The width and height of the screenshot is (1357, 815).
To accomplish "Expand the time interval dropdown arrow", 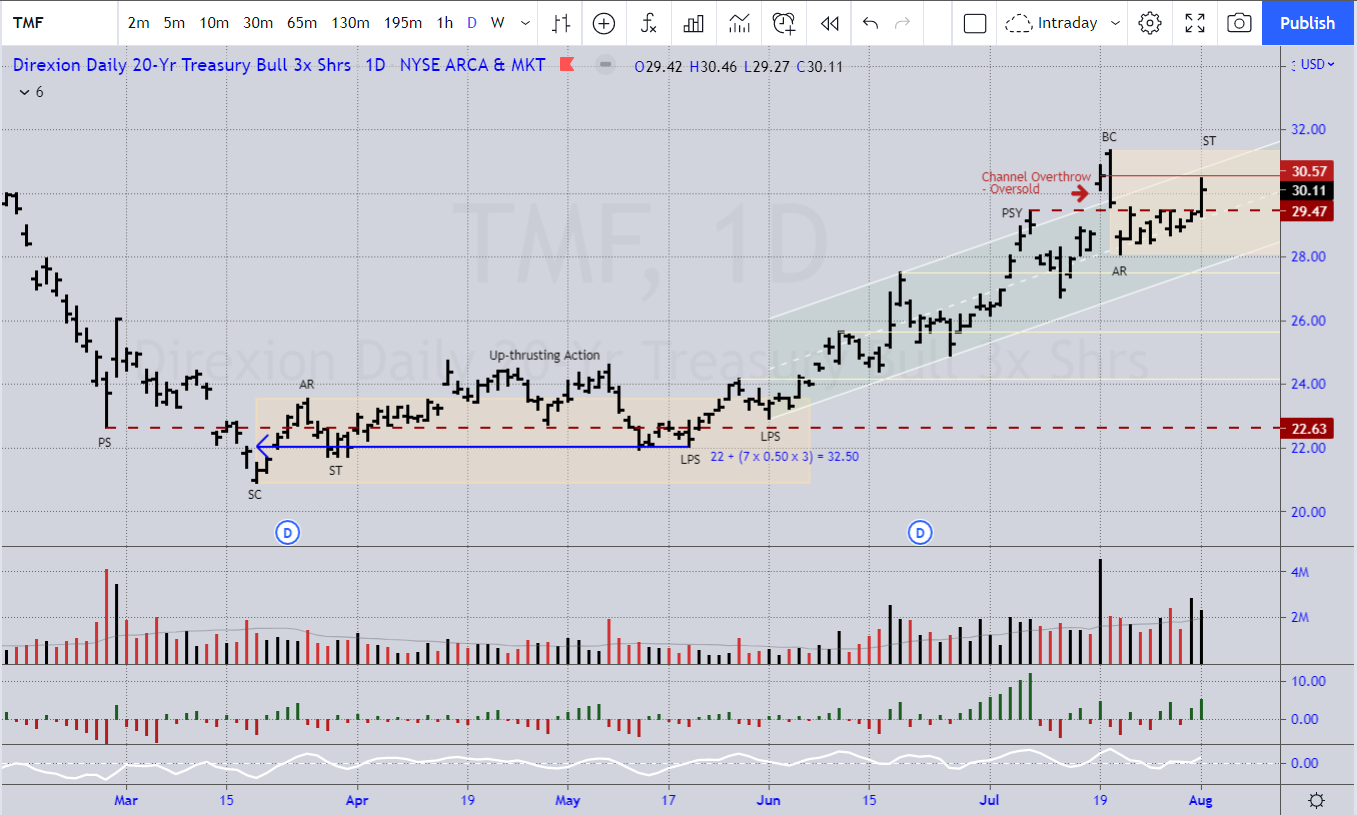I will click(524, 23).
